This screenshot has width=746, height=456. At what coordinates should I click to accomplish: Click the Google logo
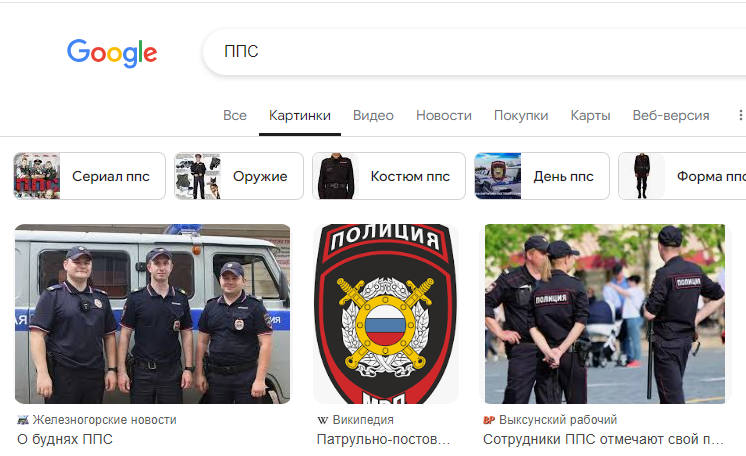point(112,53)
